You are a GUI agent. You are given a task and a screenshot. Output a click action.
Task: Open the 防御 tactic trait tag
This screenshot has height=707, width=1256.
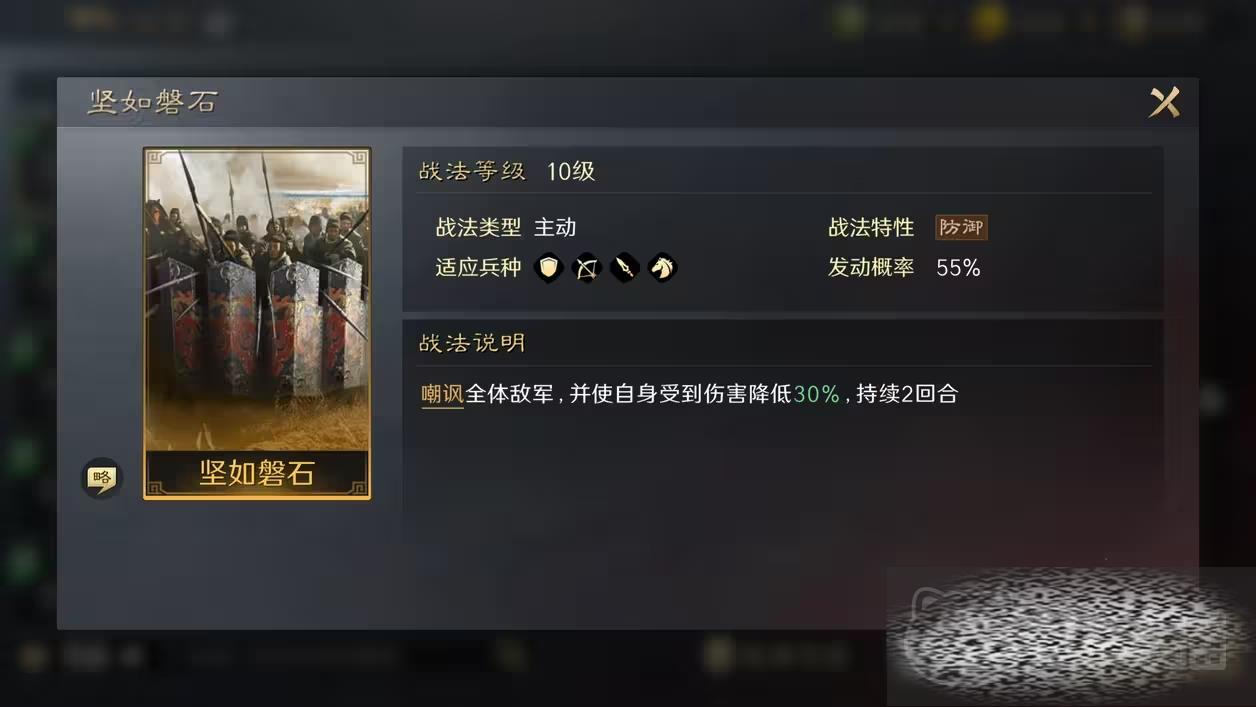961,227
